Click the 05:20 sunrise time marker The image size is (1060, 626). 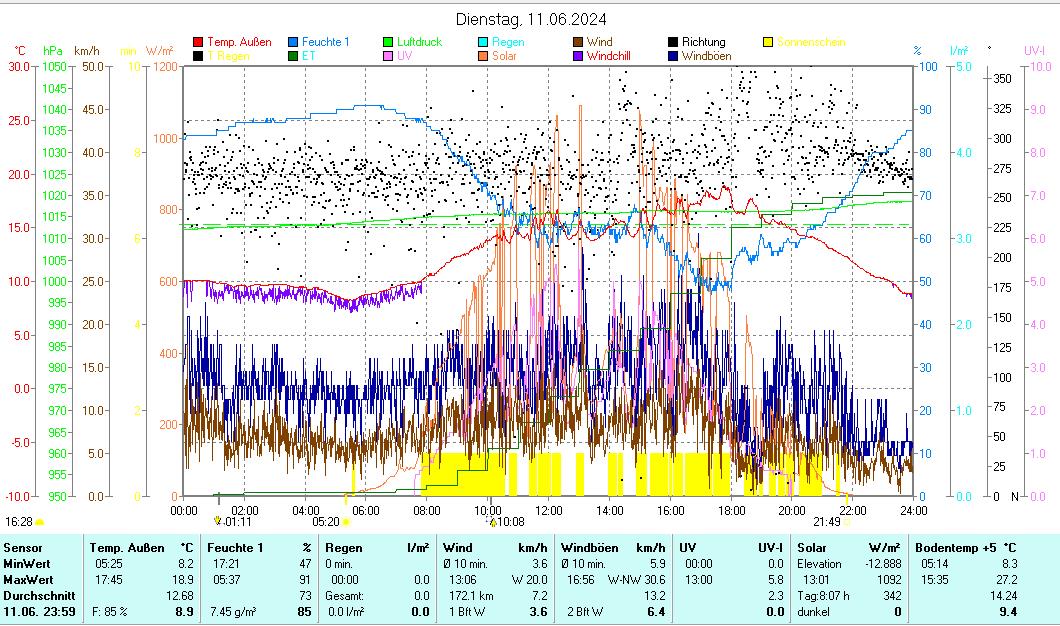(x=326, y=521)
